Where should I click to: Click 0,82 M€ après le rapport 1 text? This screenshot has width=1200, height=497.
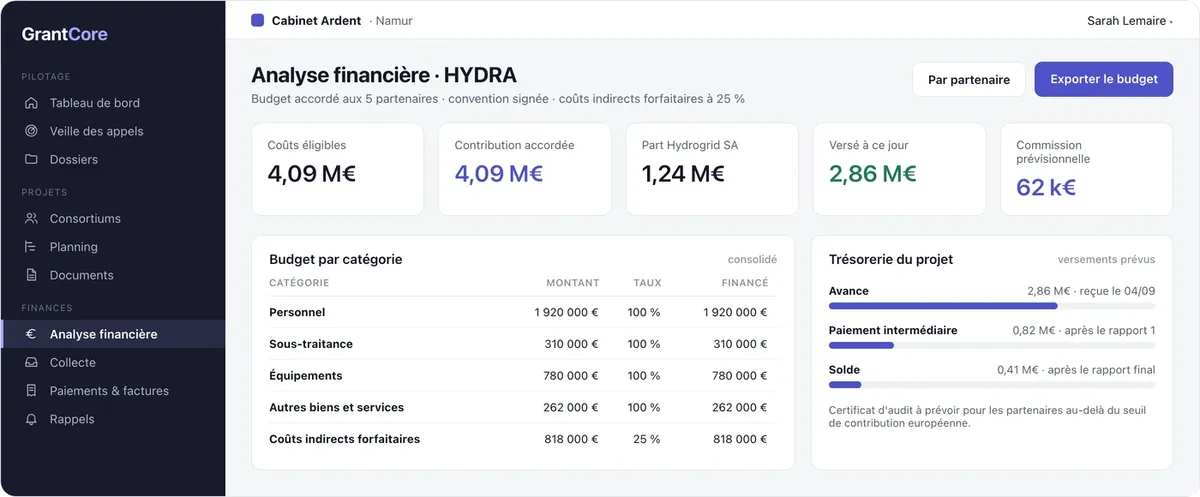pyautogui.click(x=1084, y=330)
